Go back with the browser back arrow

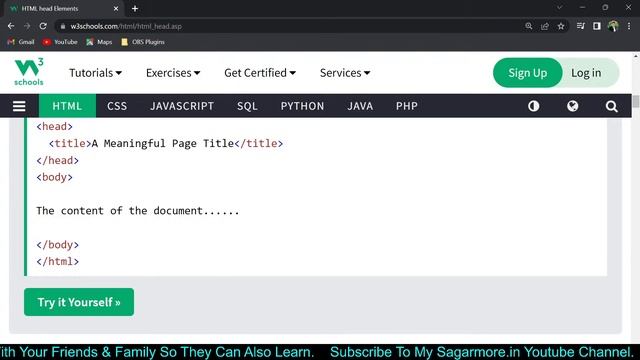click(x=11, y=26)
